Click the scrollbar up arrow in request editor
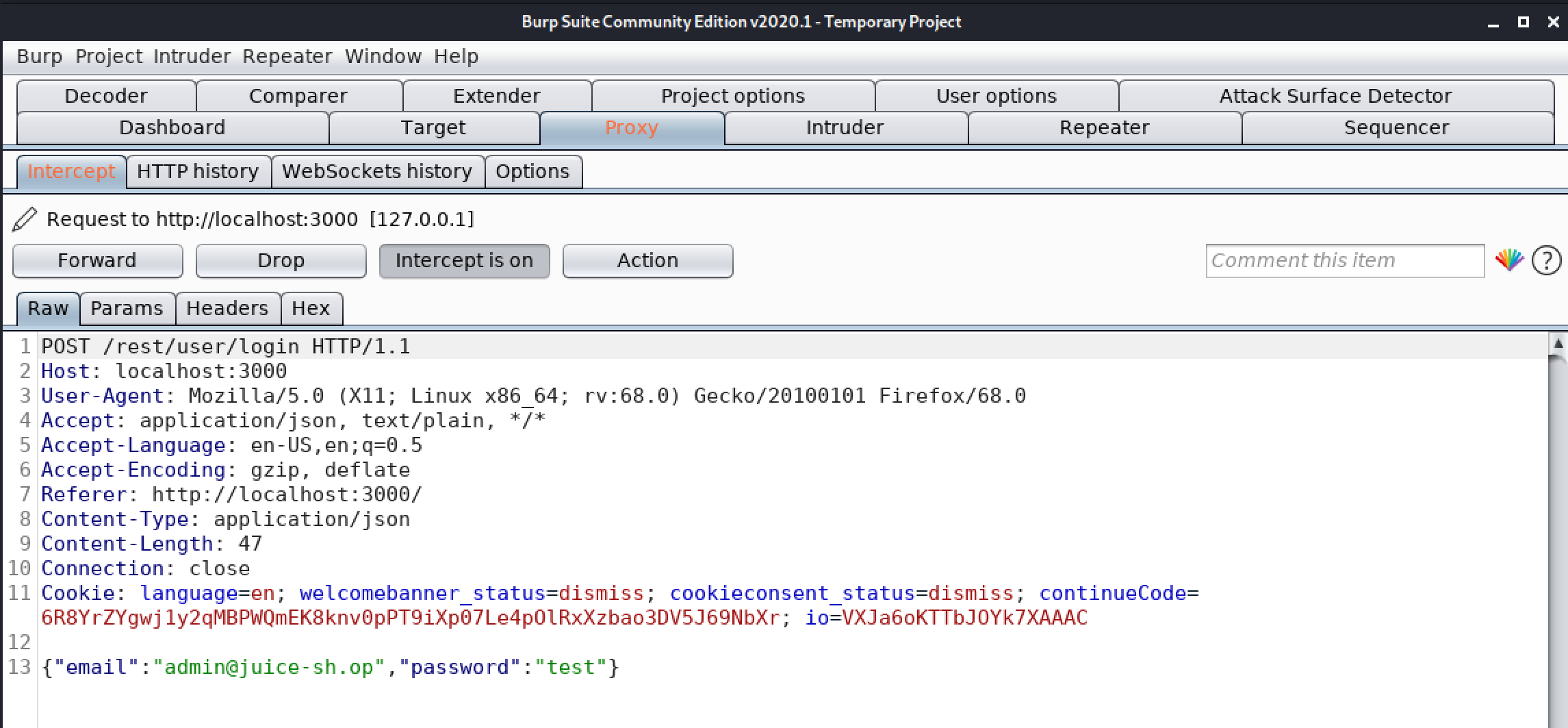Viewport: 1568px width, 728px height. [x=1558, y=344]
